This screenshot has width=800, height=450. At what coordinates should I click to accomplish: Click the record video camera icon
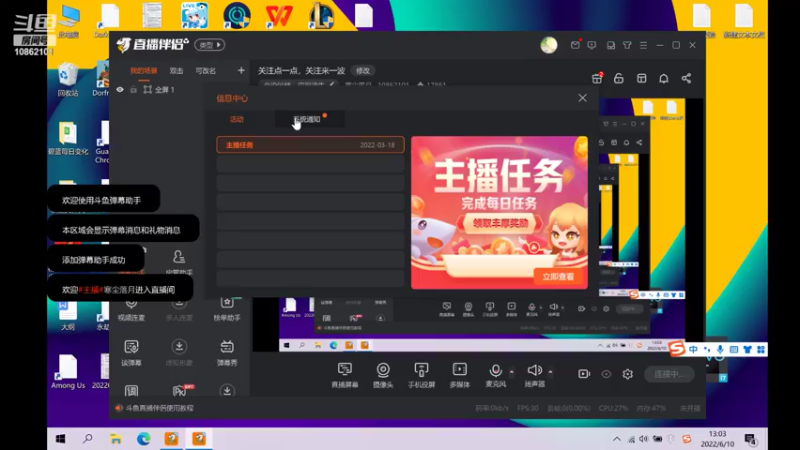point(584,374)
